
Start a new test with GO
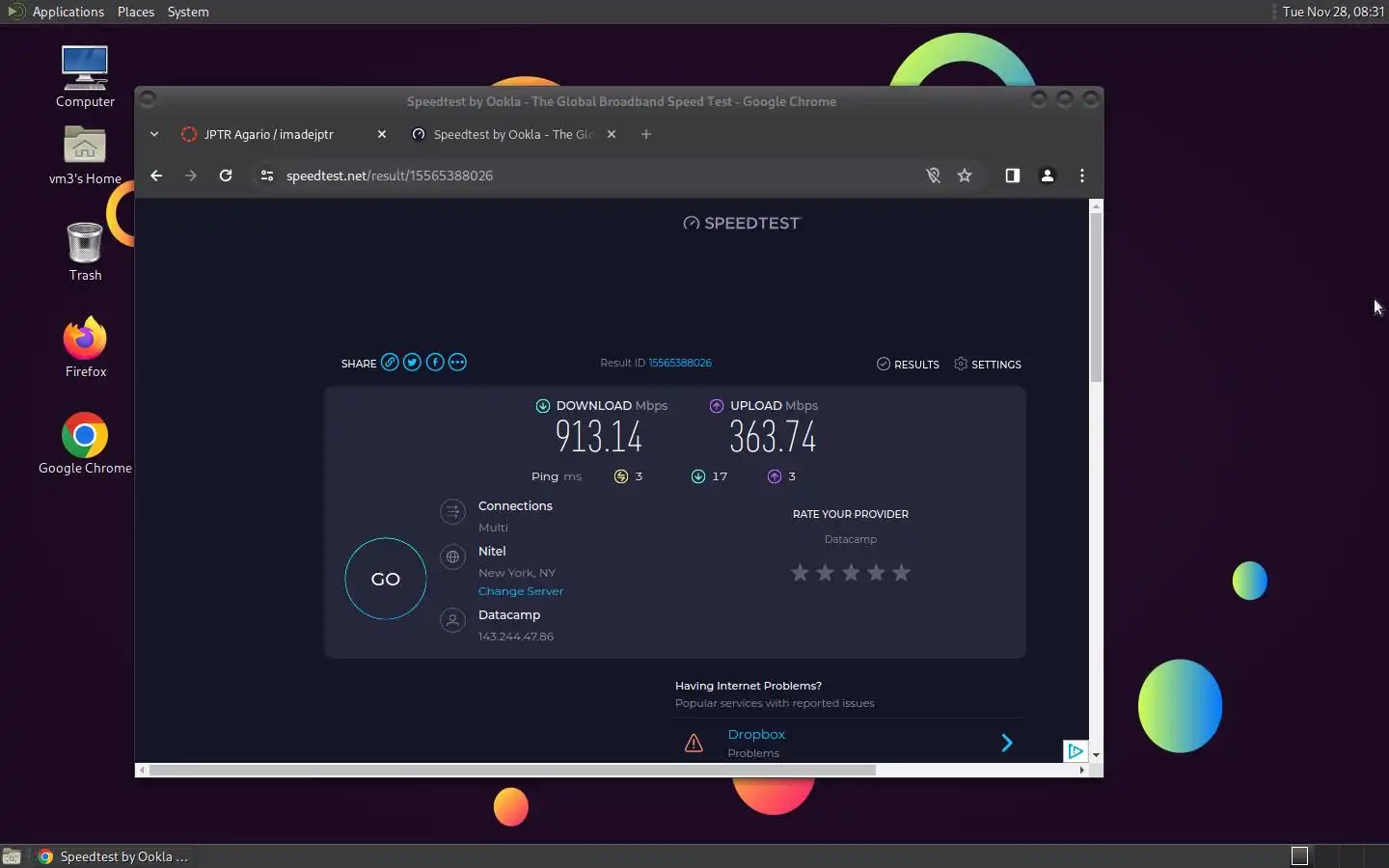(x=386, y=579)
